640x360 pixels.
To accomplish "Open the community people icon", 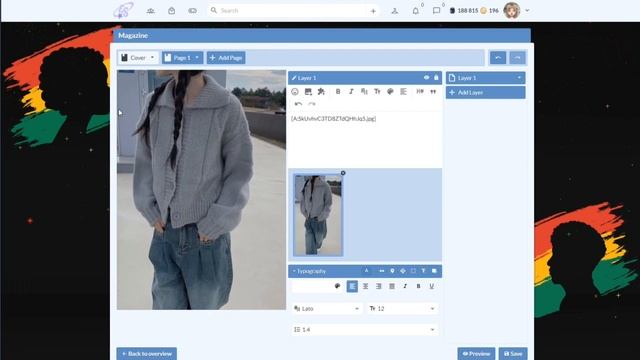I will click(x=151, y=11).
